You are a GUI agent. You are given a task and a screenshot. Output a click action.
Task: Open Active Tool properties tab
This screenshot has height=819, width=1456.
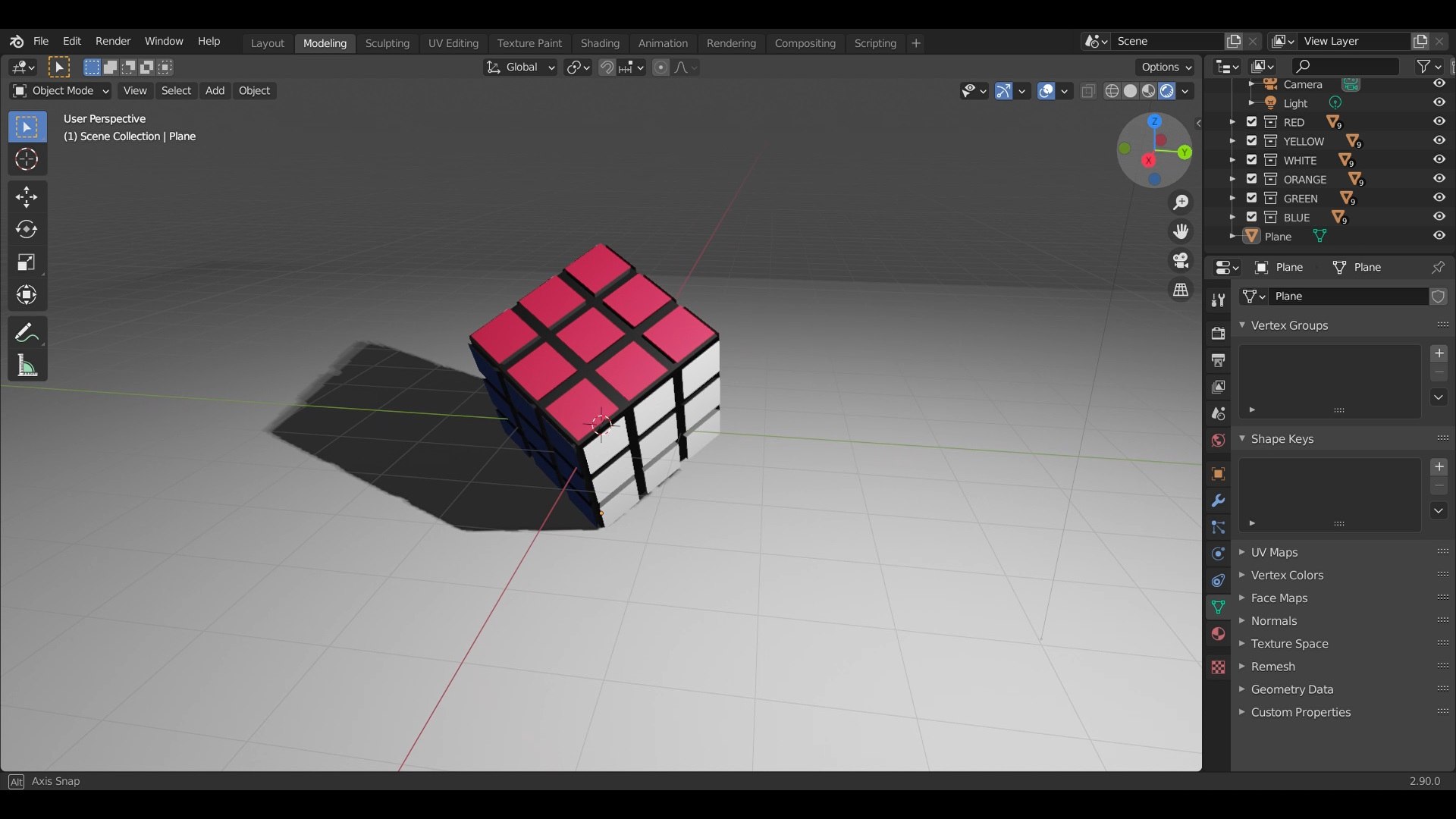tap(1218, 300)
